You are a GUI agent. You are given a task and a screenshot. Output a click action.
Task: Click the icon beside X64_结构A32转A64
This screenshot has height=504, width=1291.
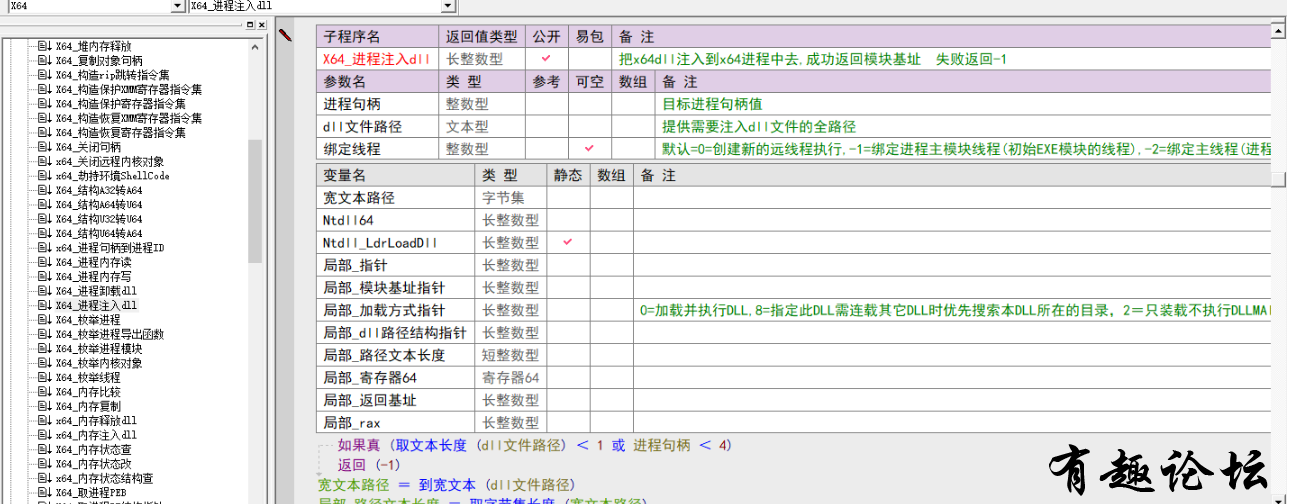tap(44, 190)
